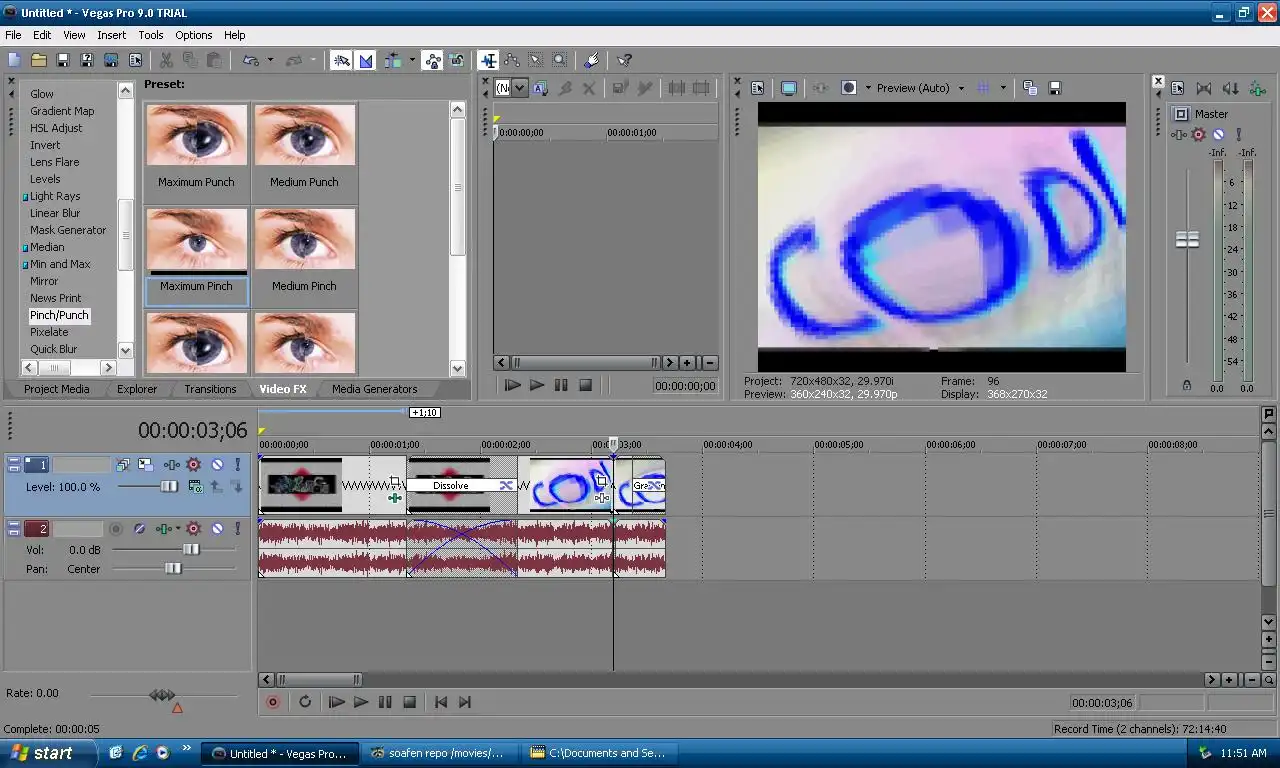
Task: Open project Properties icon in toolbar
Action: [x=135, y=60]
